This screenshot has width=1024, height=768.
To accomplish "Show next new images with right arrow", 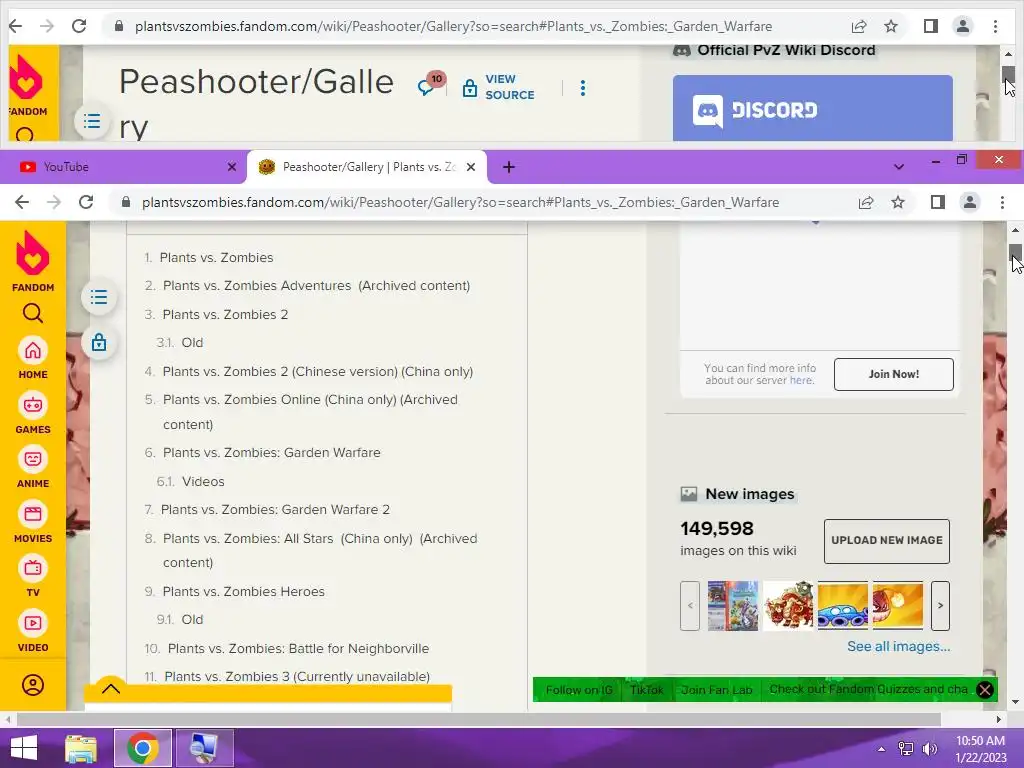I will tap(940, 605).
